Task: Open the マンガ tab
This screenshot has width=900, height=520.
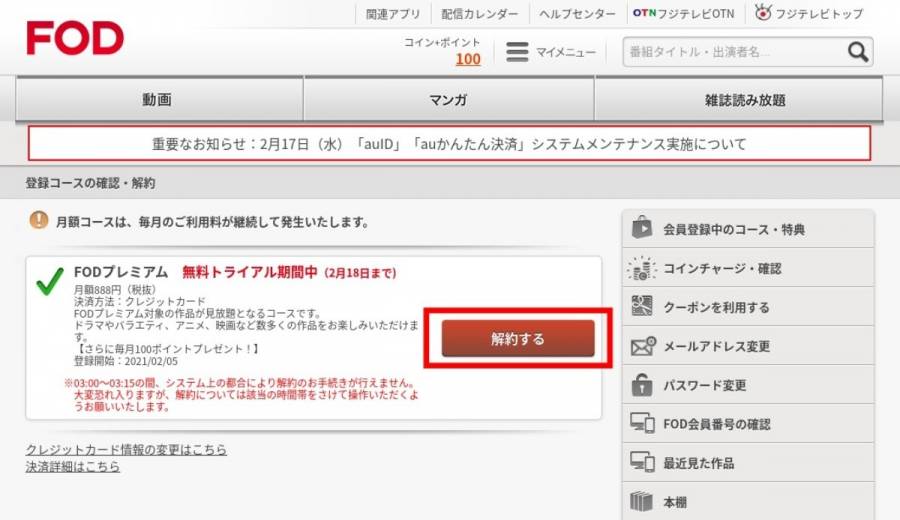Action: point(449,99)
